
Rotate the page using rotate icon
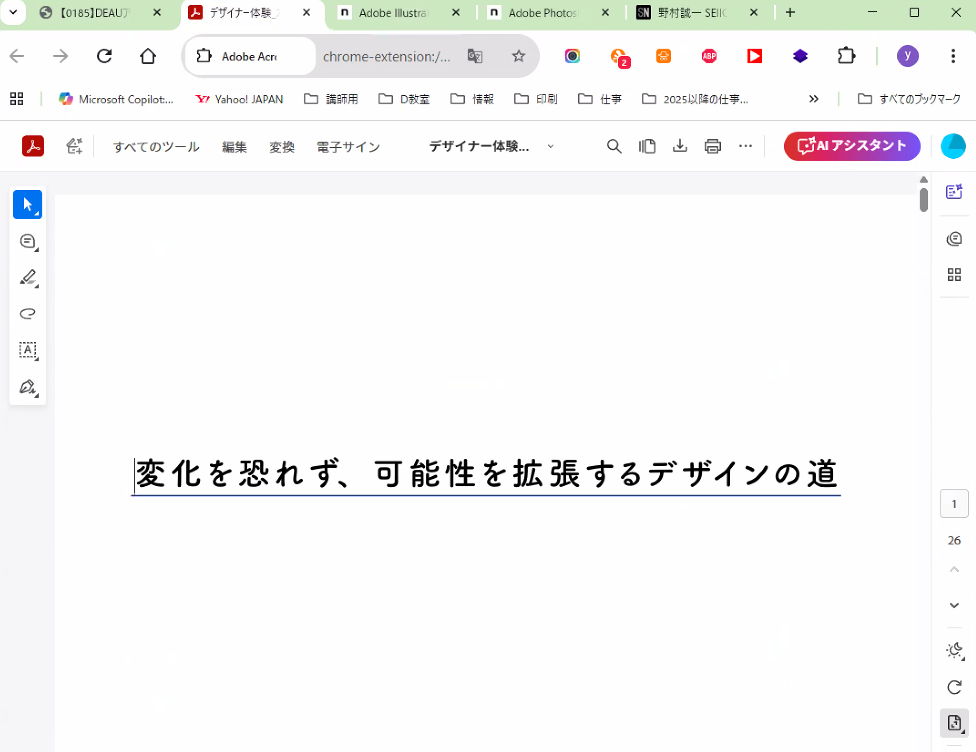[954, 687]
